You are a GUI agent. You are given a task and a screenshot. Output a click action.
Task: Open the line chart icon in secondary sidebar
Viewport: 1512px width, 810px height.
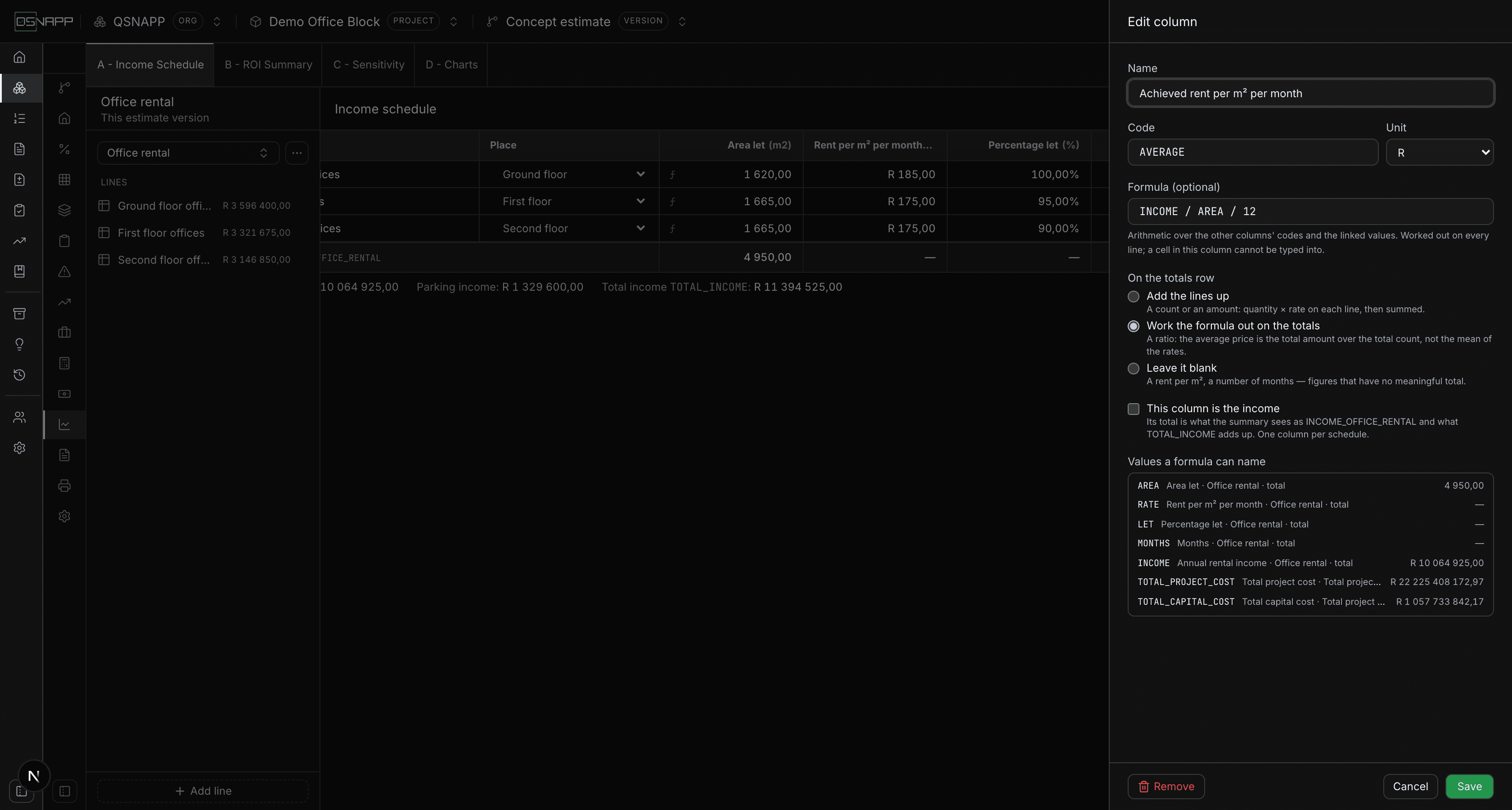click(x=64, y=424)
